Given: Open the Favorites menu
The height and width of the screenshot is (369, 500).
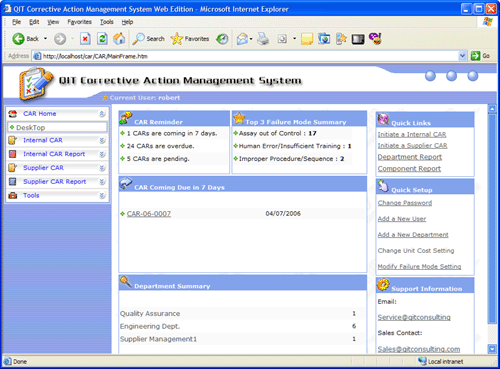Looking at the screenshot, I should tap(79, 22).
